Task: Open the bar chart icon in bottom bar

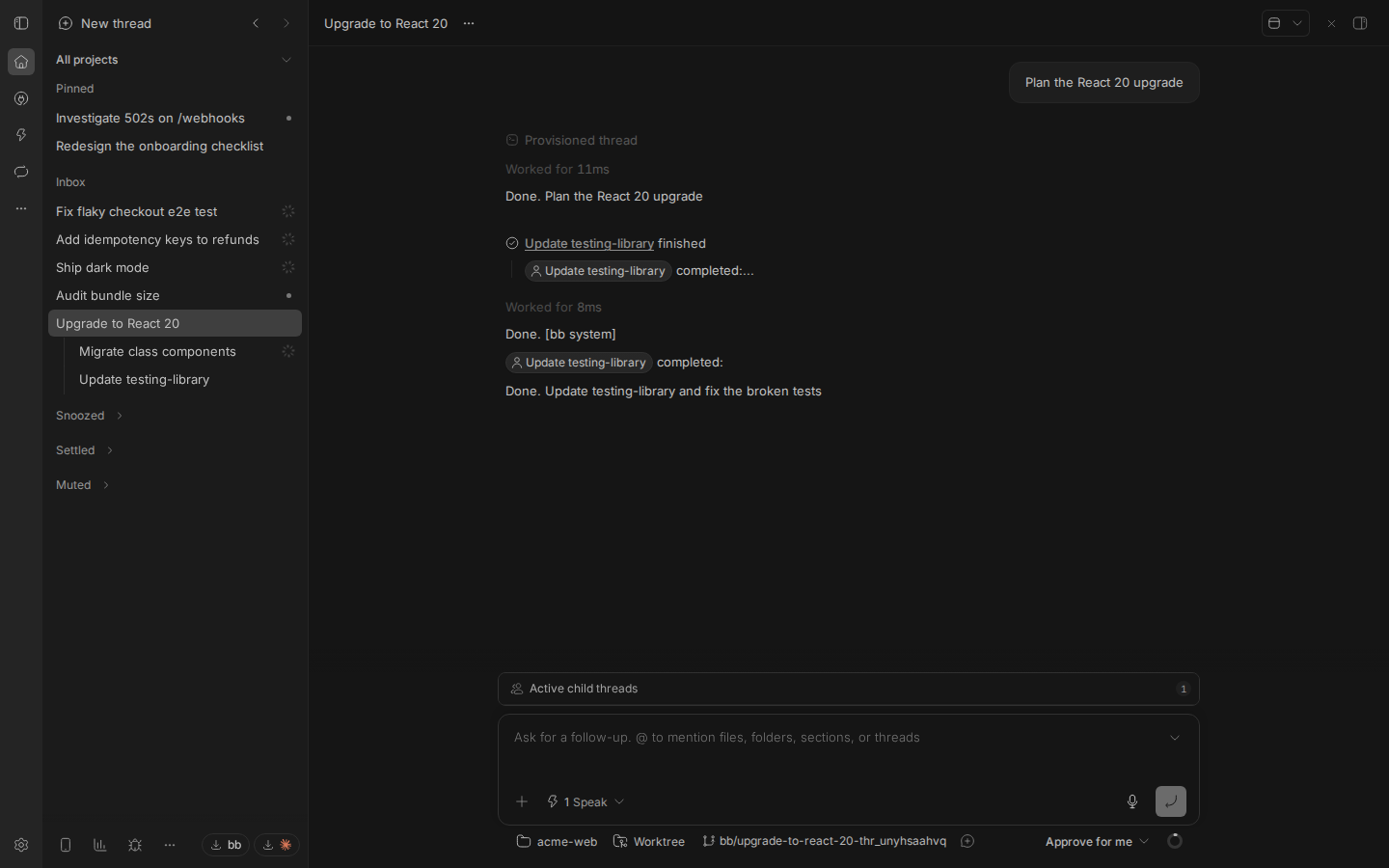Action: tap(100, 845)
